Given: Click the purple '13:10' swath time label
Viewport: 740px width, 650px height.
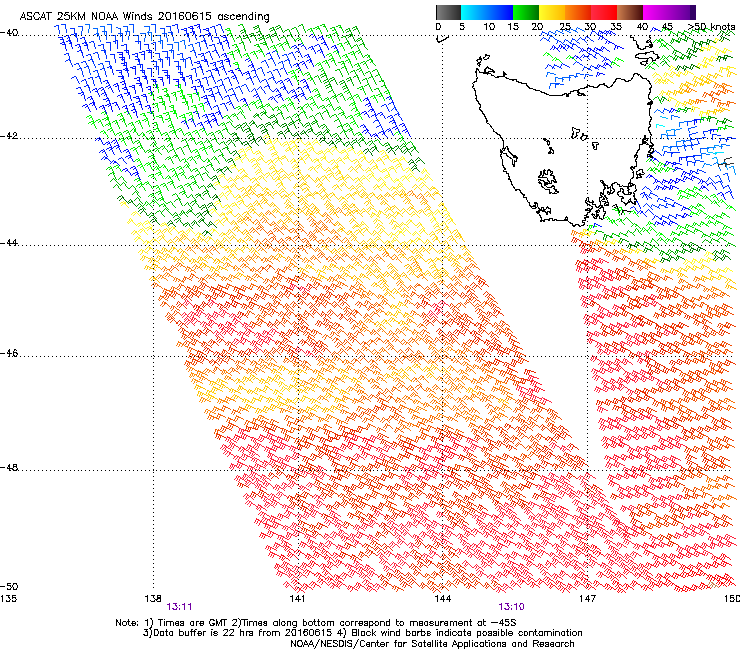Looking at the screenshot, I should [512, 607].
